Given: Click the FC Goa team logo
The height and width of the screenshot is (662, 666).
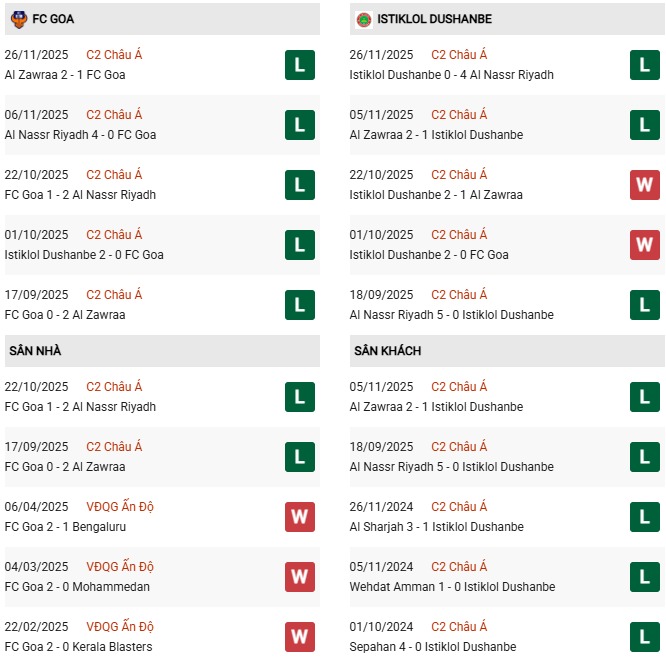Looking at the screenshot, I should (x=18, y=19).
